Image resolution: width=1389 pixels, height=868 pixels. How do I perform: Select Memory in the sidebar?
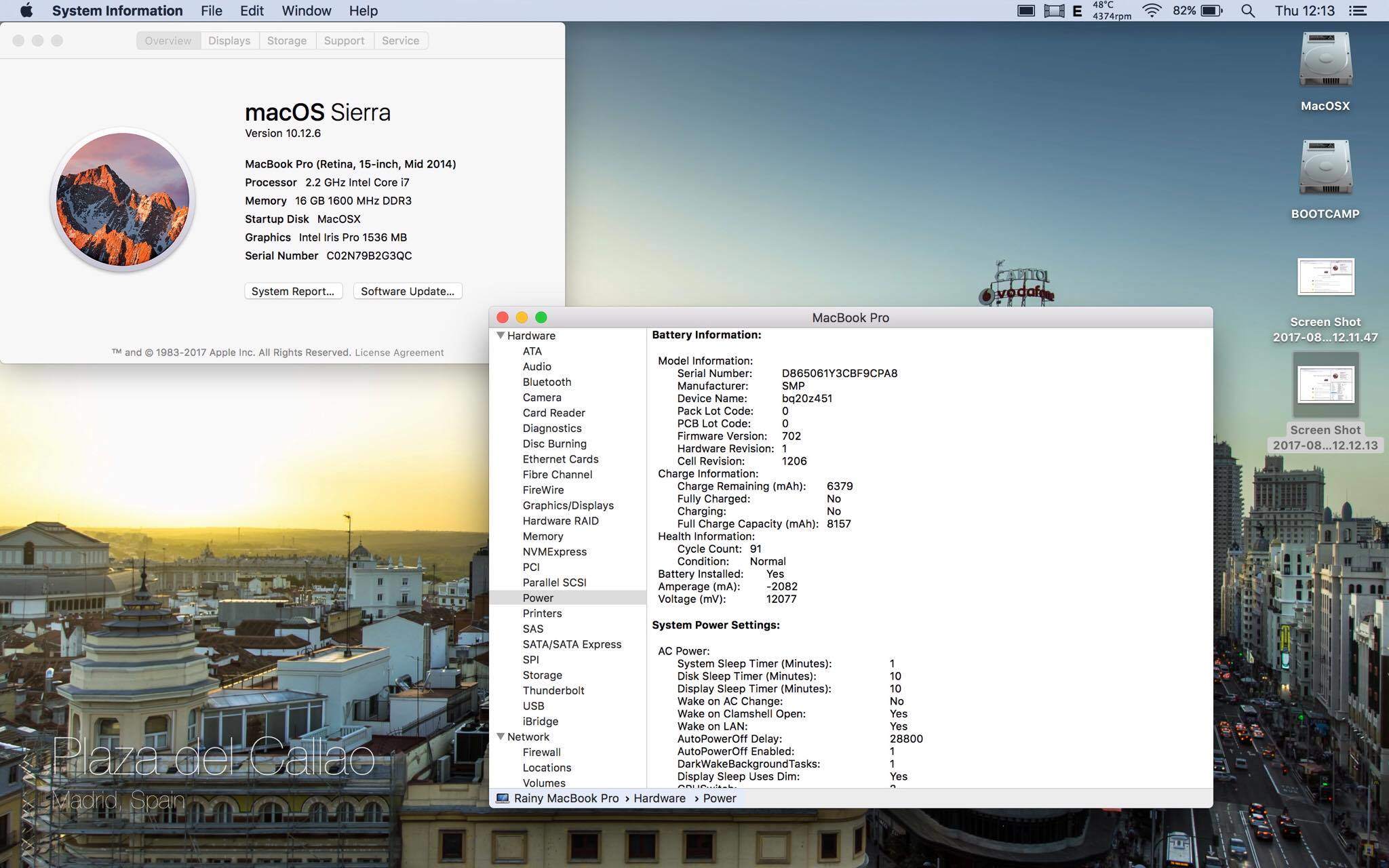(x=543, y=536)
